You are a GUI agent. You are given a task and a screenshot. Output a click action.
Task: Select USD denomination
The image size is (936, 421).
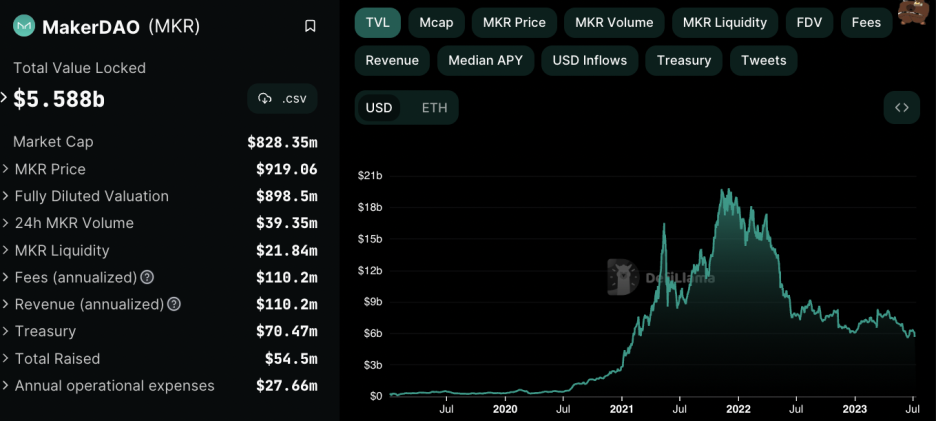[x=378, y=107]
